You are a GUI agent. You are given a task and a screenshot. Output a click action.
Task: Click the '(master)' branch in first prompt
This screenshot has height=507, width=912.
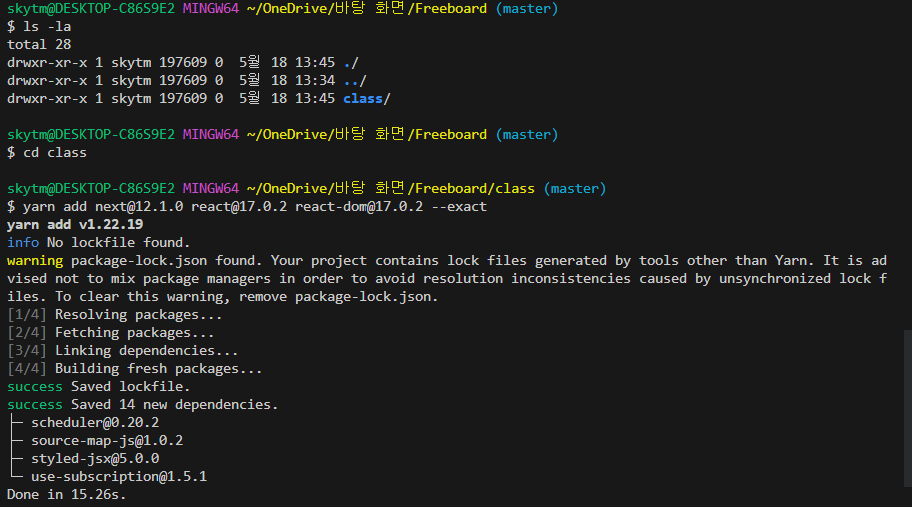(x=527, y=9)
